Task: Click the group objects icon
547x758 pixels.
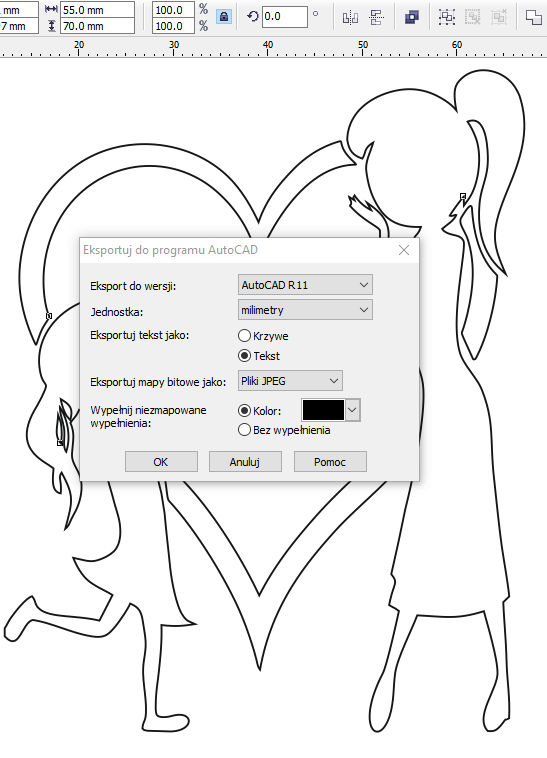Action: pyautogui.click(x=447, y=17)
